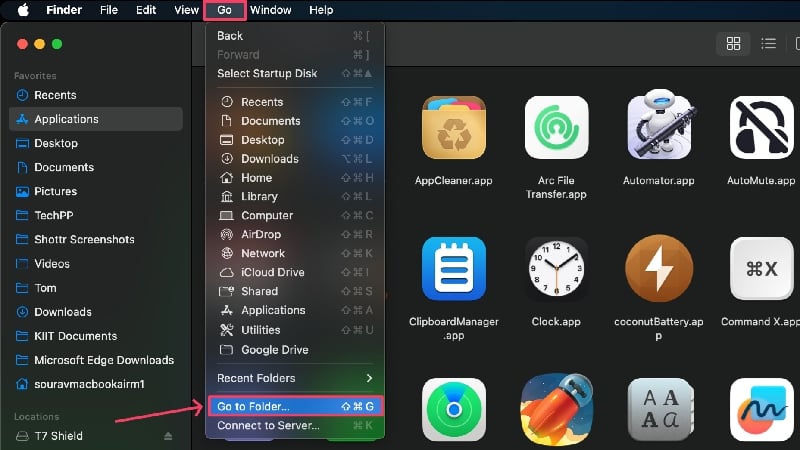
Task: Select T7 Shield under Locations
Action: pos(96,436)
